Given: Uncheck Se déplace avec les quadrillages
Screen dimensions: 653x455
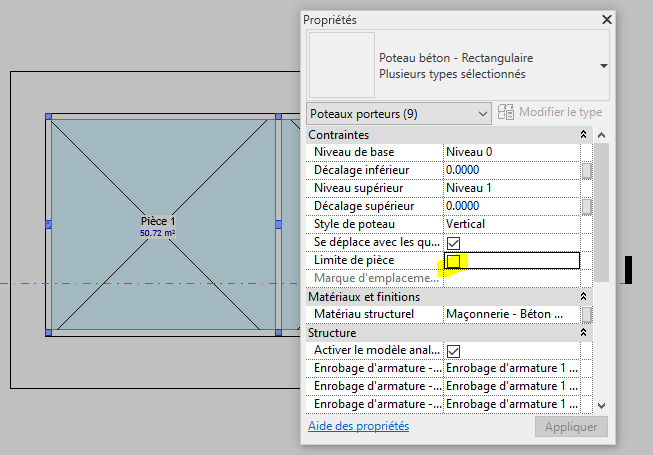Looking at the screenshot, I should click(453, 243).
